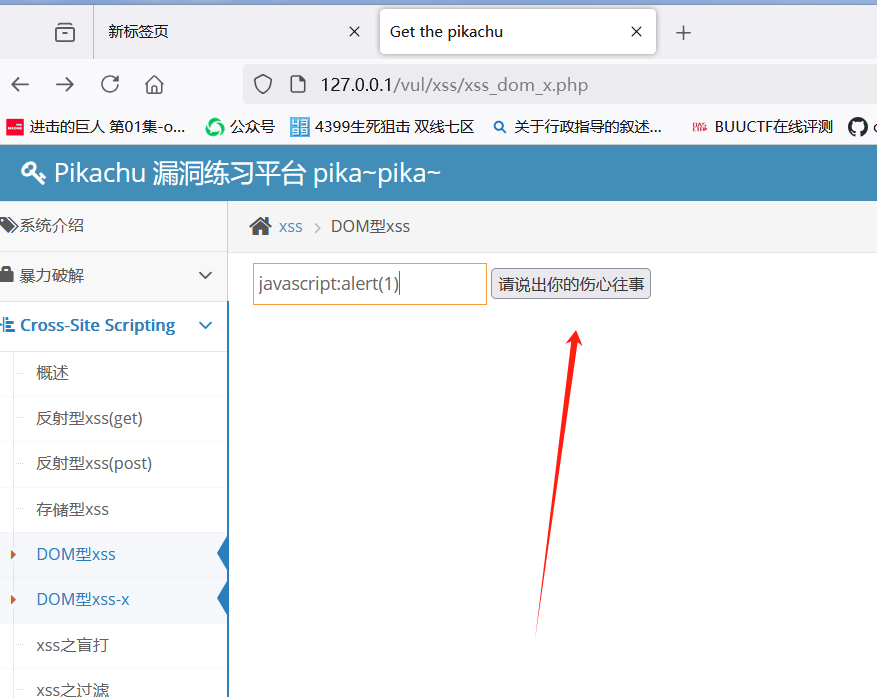877x697 pixels.
Task: Click the Pikachu 漏洞练习平台 title
Action: (x=247, y=173)
